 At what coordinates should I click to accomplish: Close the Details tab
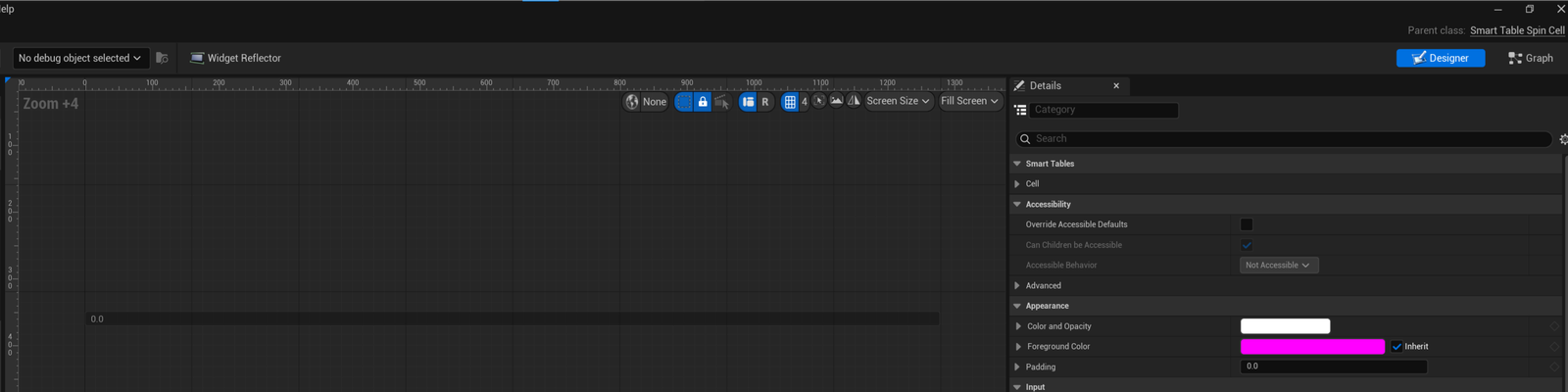(1116, 86)
